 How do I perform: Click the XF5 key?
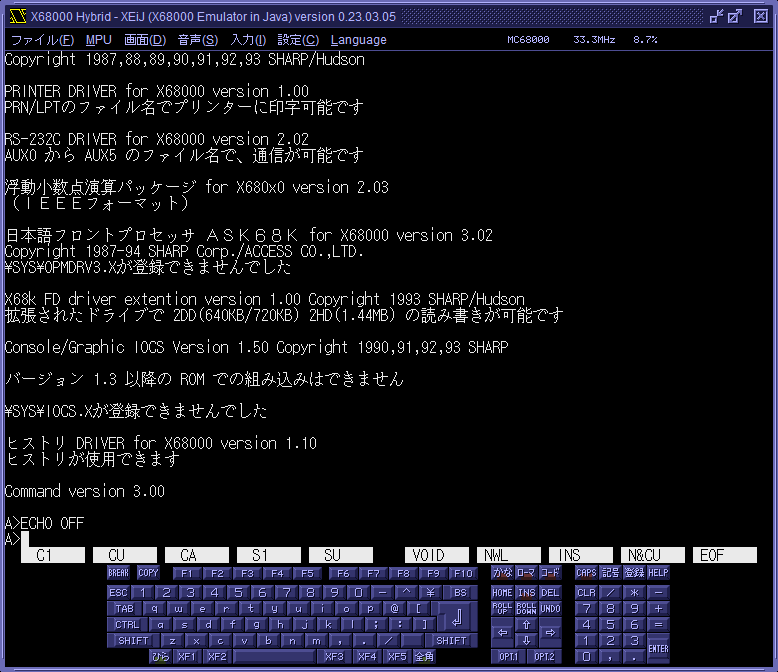(x=397, y=657)
